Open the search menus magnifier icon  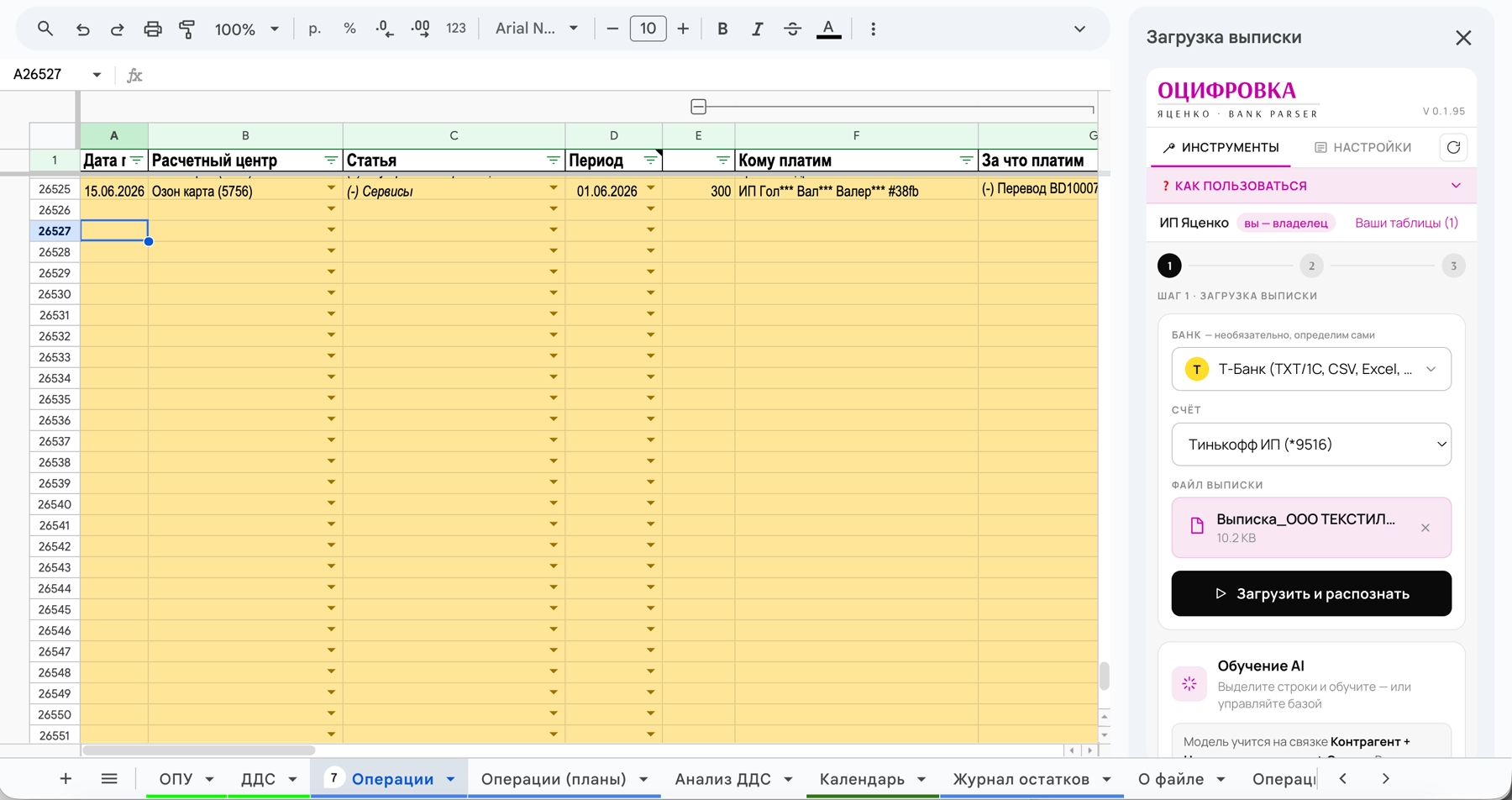tap(45, 29)
